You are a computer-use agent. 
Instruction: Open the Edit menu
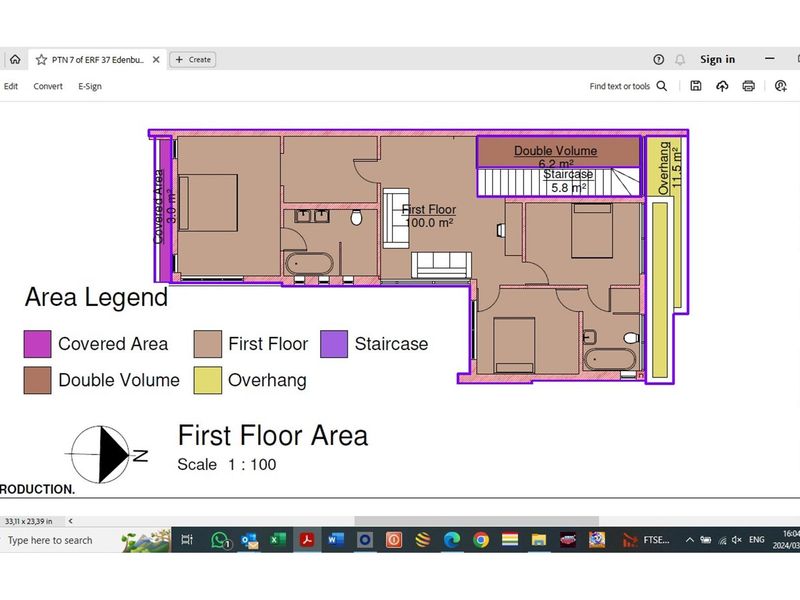click(x=11, y=87)
